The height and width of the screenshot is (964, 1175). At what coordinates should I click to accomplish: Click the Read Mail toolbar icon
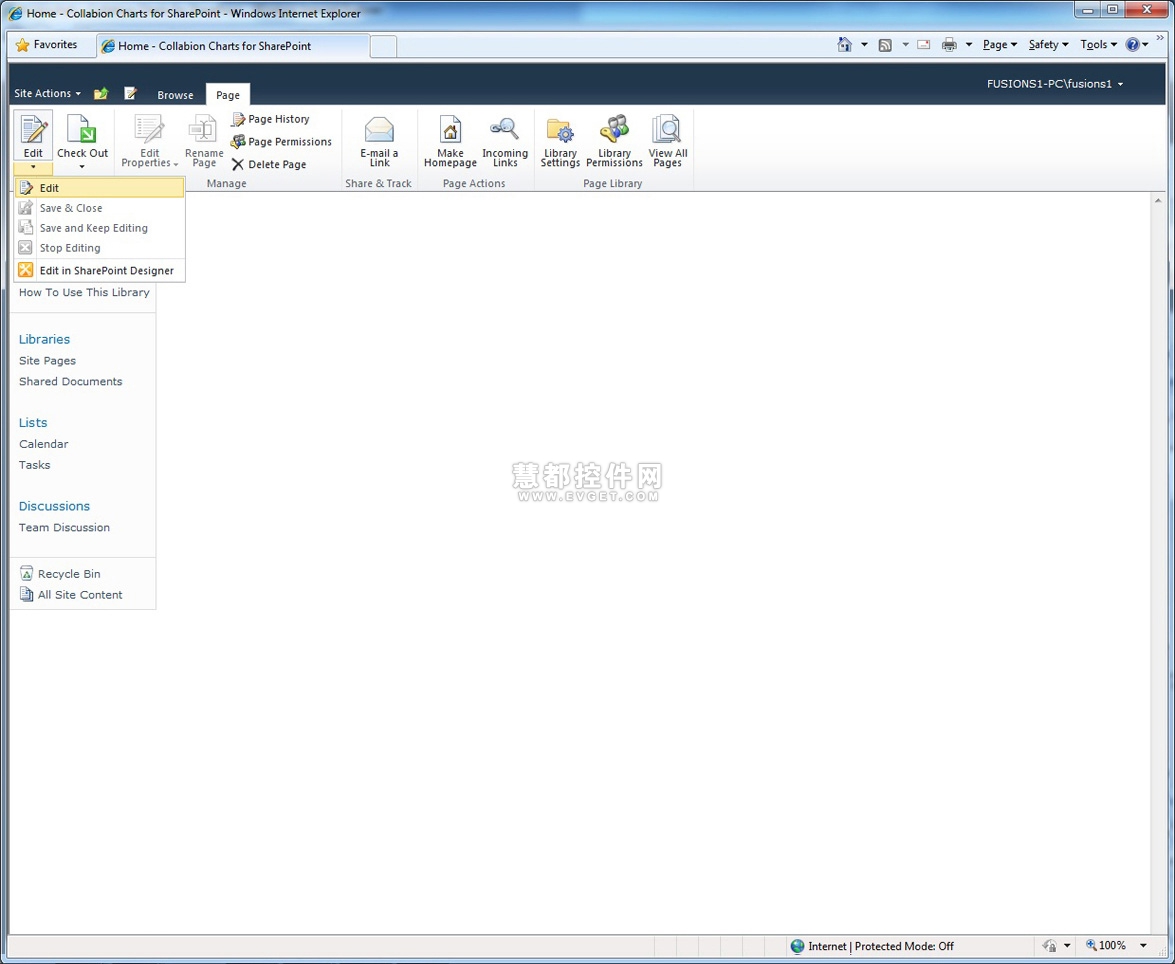coord(924,45)
